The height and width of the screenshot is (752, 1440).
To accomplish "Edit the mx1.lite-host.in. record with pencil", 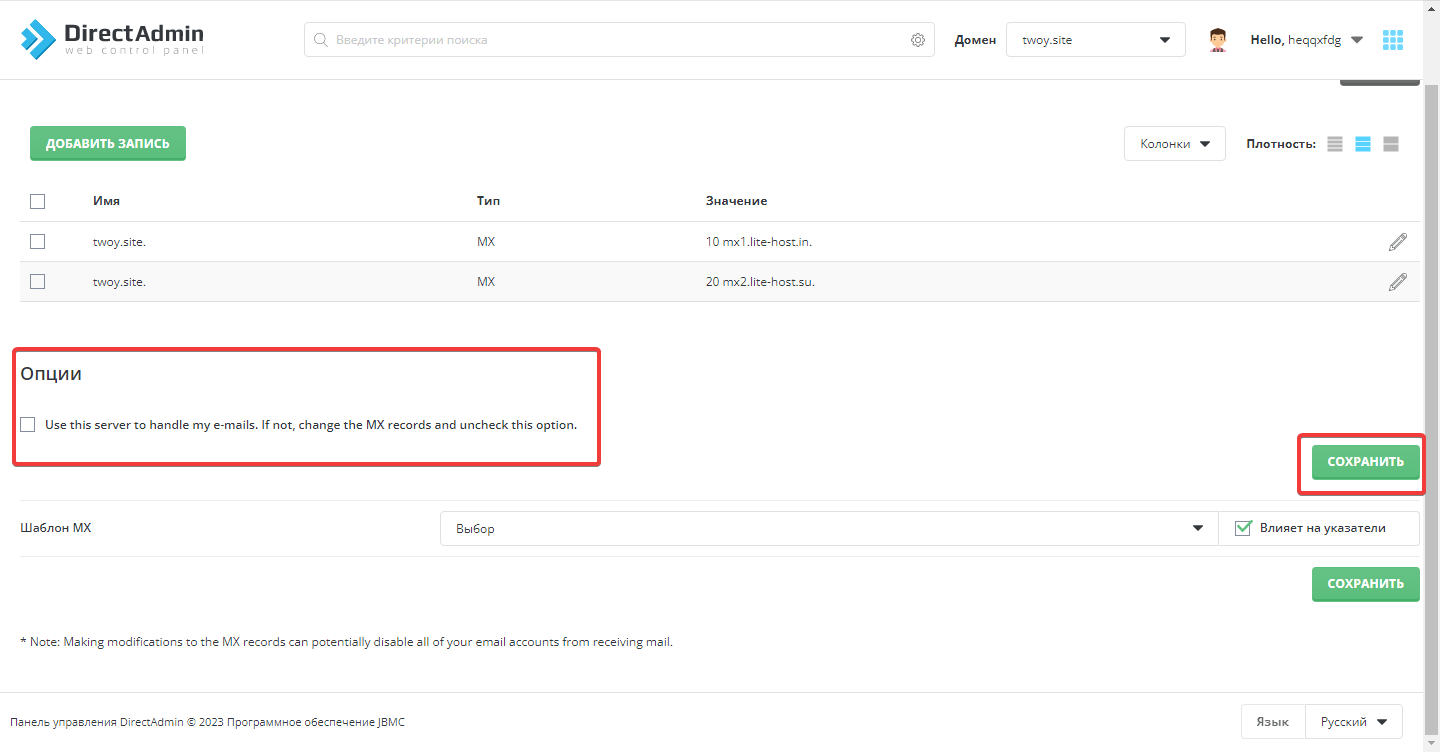I will tap(1398, 242).
